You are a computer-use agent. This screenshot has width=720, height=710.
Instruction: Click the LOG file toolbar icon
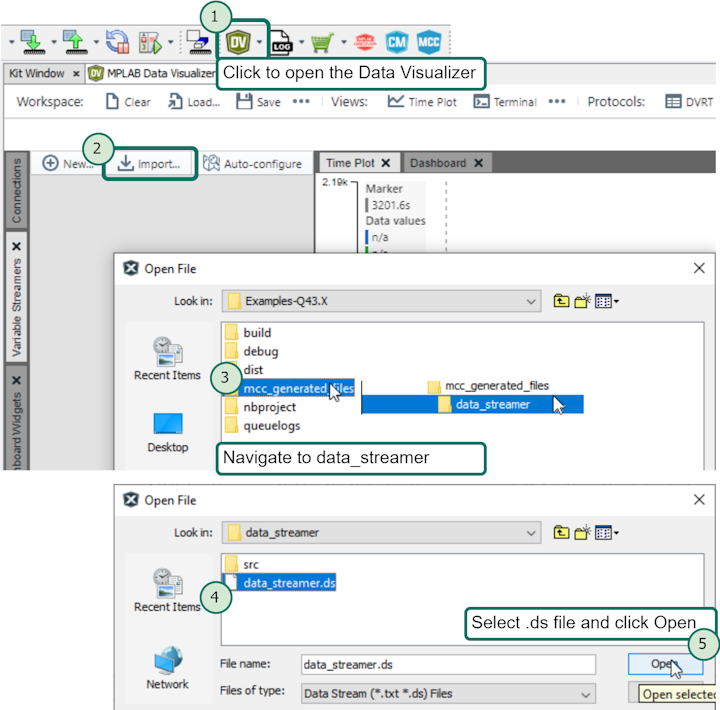click(x=281, y=43)
